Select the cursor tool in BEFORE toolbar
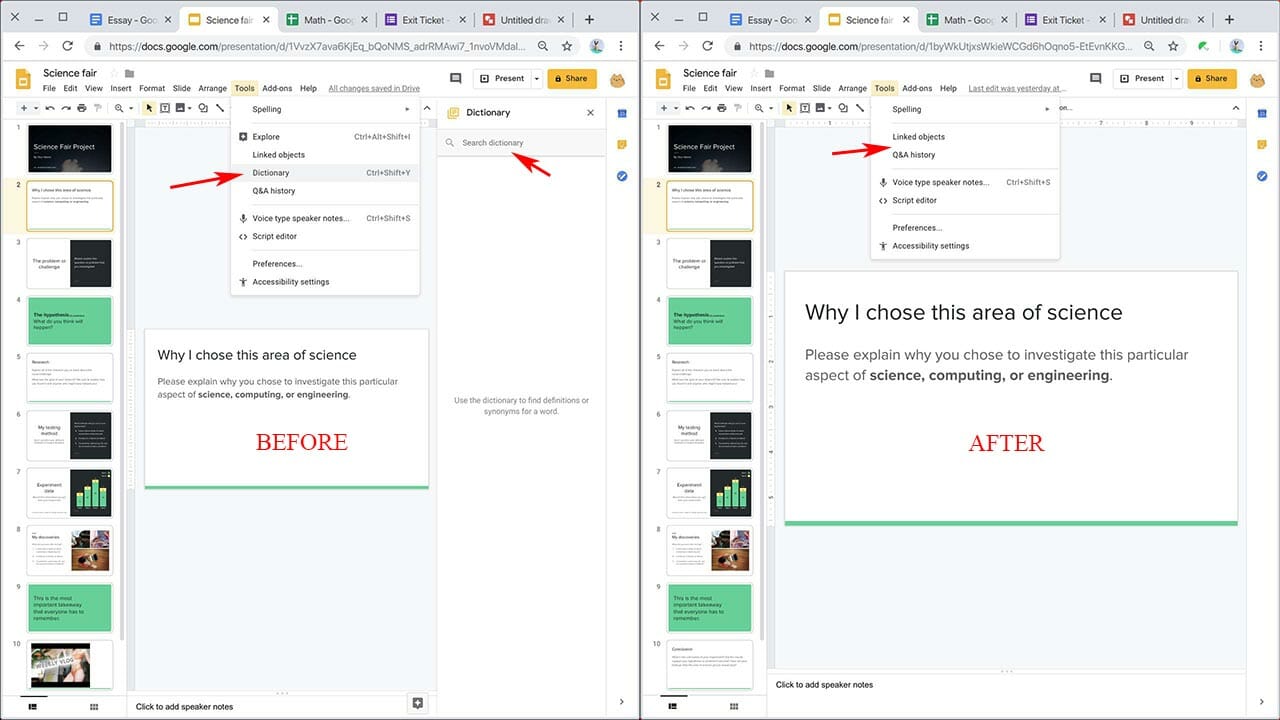The image size is (1280, 720). 149,108
